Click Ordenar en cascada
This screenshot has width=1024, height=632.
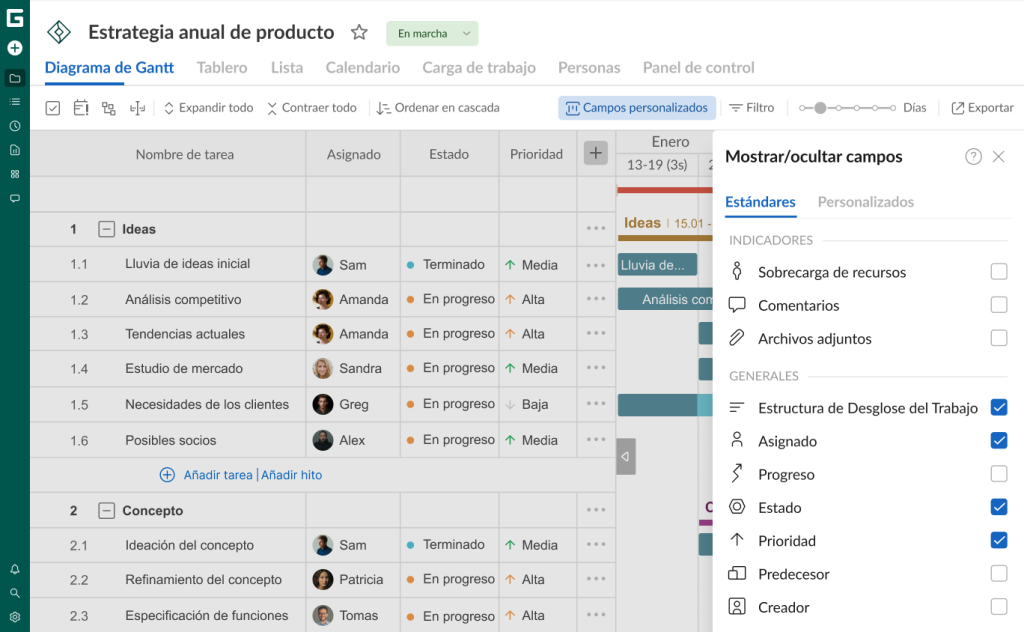438,108
